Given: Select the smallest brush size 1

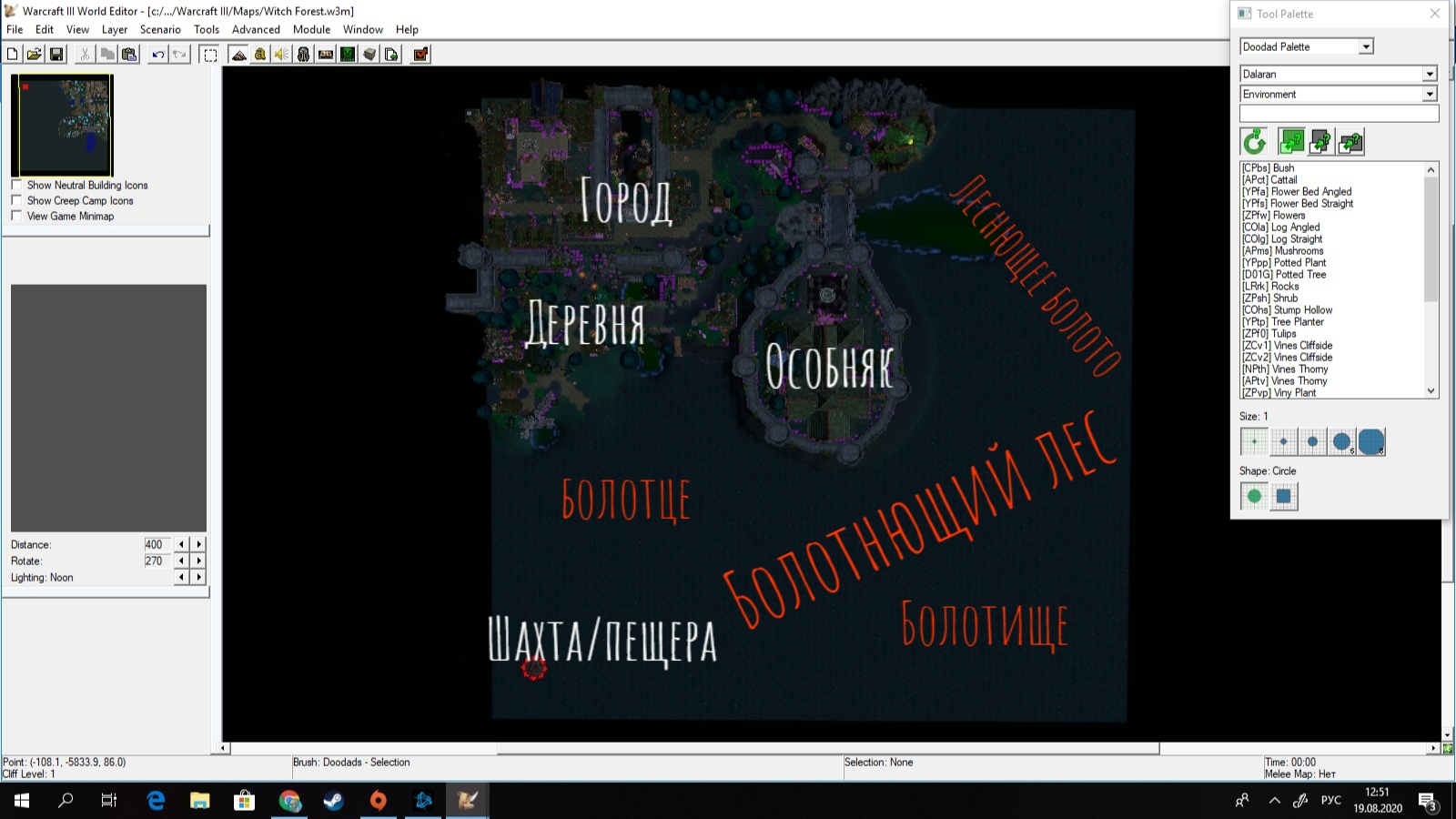Looking at the screenshot, I should point(1254,441).
